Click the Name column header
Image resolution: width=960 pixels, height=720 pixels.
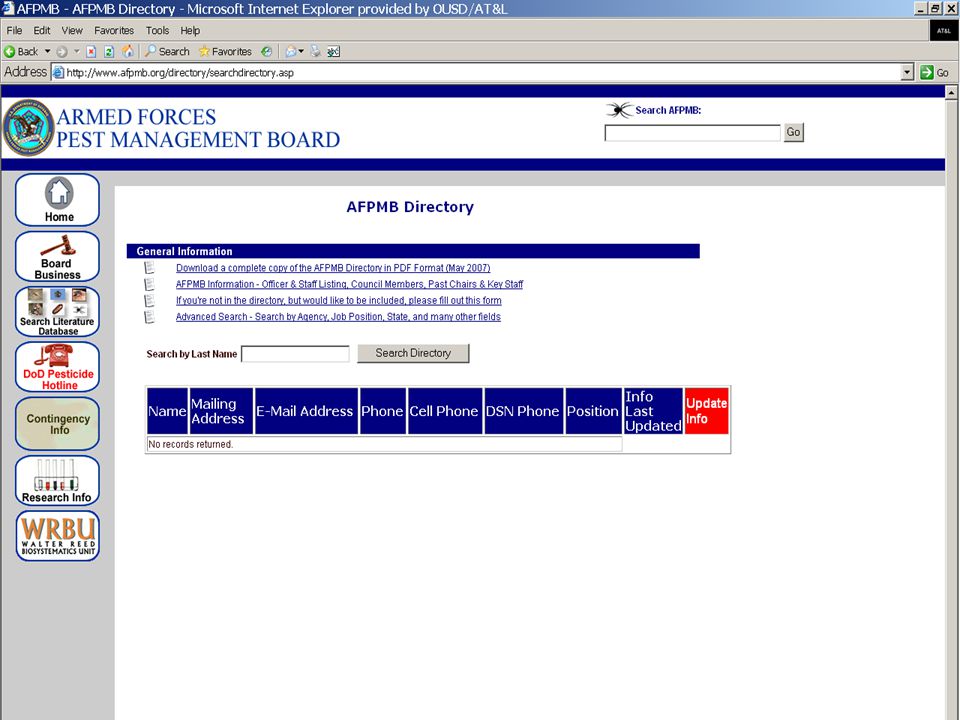167,411
